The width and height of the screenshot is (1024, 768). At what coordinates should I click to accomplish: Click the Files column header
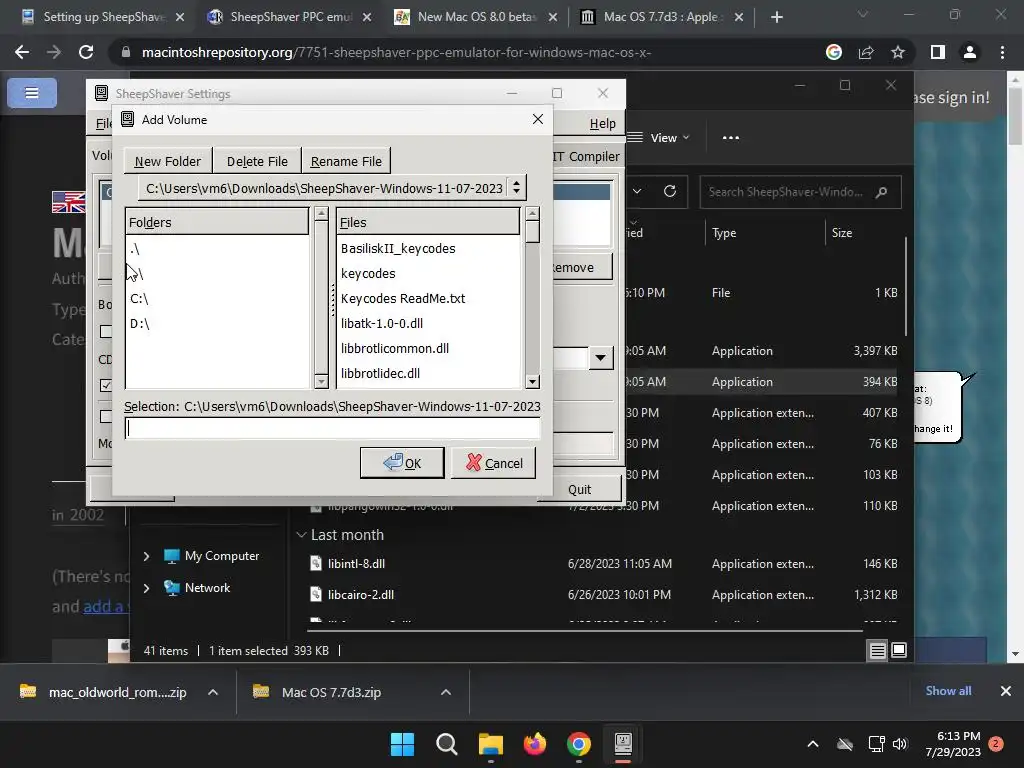[x=428, y=222]
